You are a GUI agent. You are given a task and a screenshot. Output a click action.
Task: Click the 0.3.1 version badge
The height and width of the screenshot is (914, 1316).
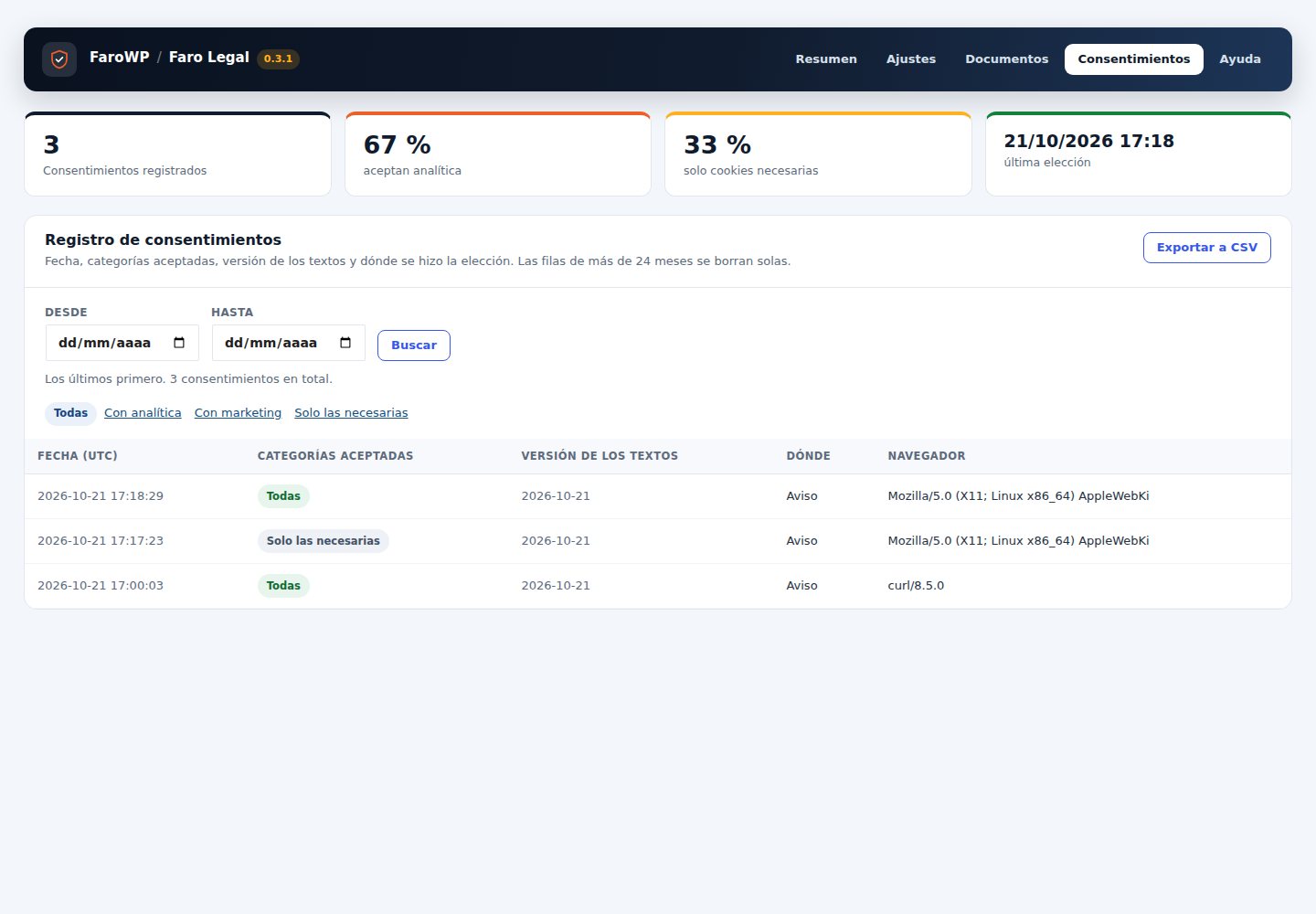tap(278, 59)
